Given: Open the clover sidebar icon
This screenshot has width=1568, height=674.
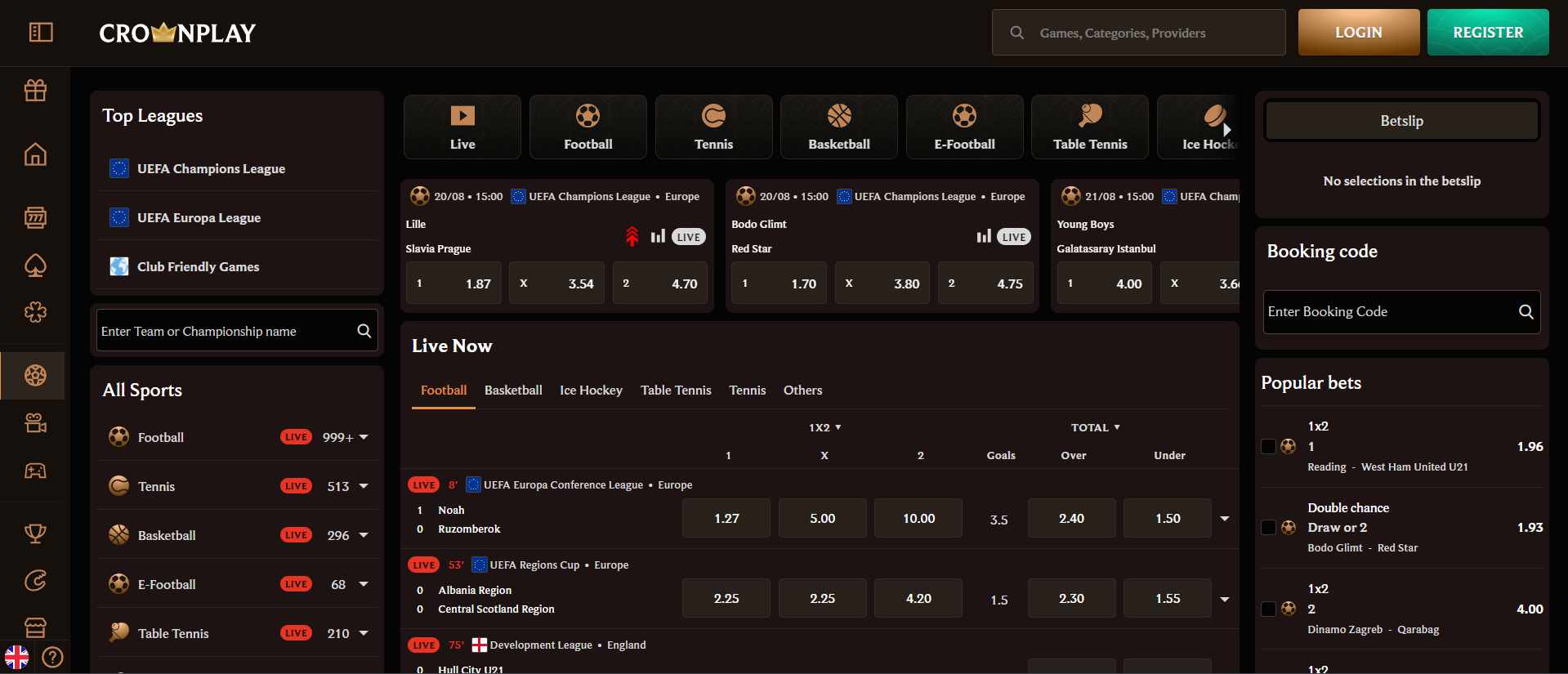Looking at the screenshot, I should point(35,312).
